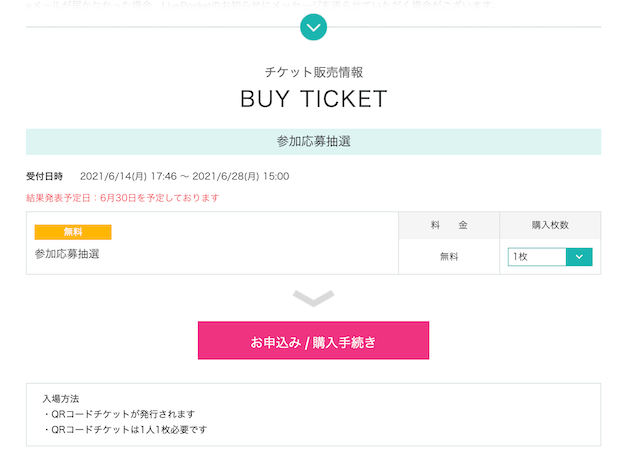Click the お申込み / 購入手続き button
636x449 pixels.
click(313, 340)
